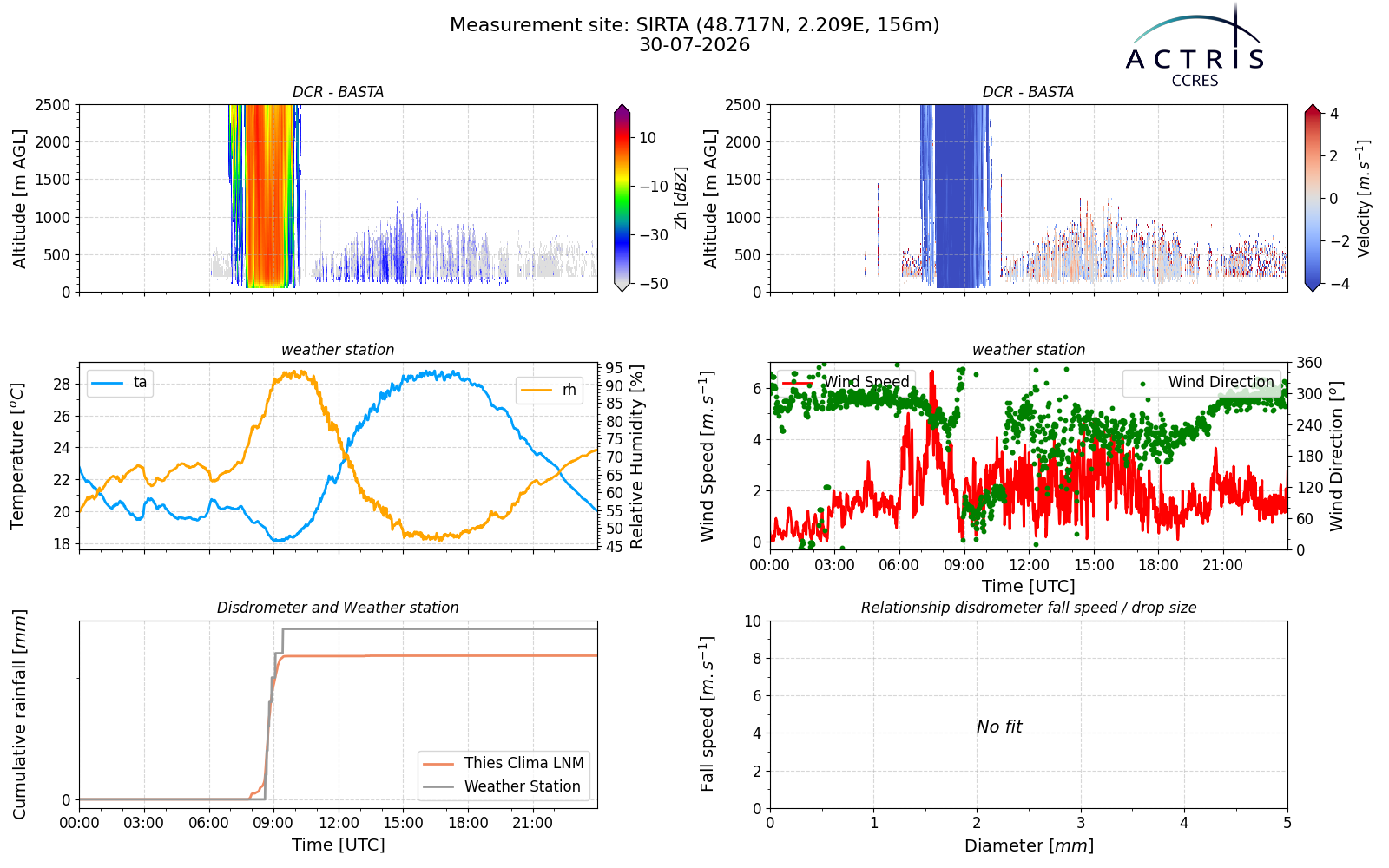
Task: Click the 'Diameter [mm]' axis label
Action: (1029, 845)
